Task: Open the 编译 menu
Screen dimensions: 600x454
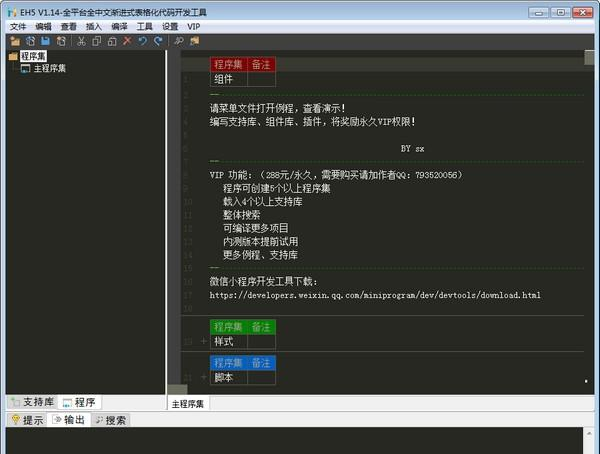Action: [119, 26]
